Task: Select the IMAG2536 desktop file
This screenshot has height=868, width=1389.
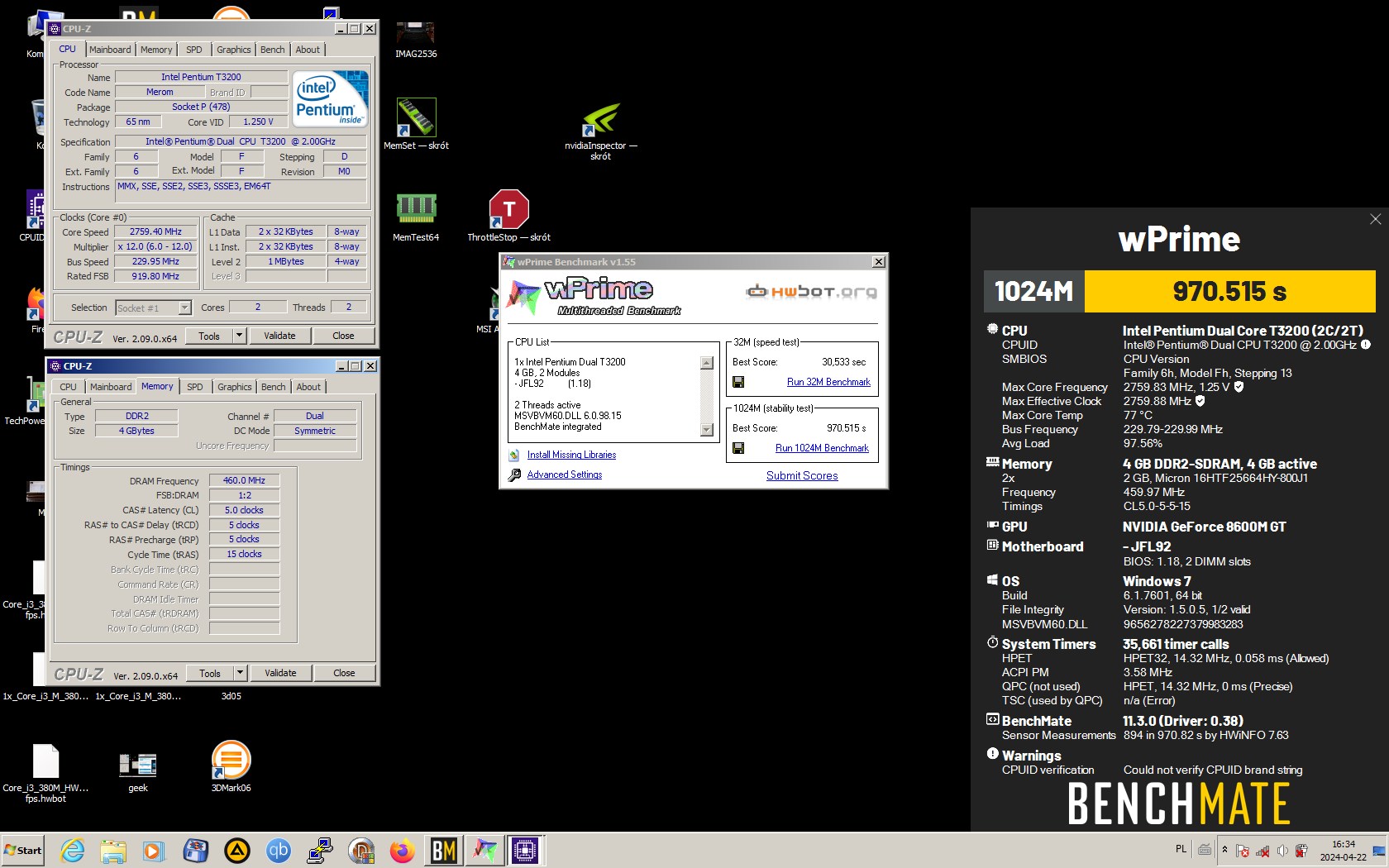Action: tap(415, 39)
